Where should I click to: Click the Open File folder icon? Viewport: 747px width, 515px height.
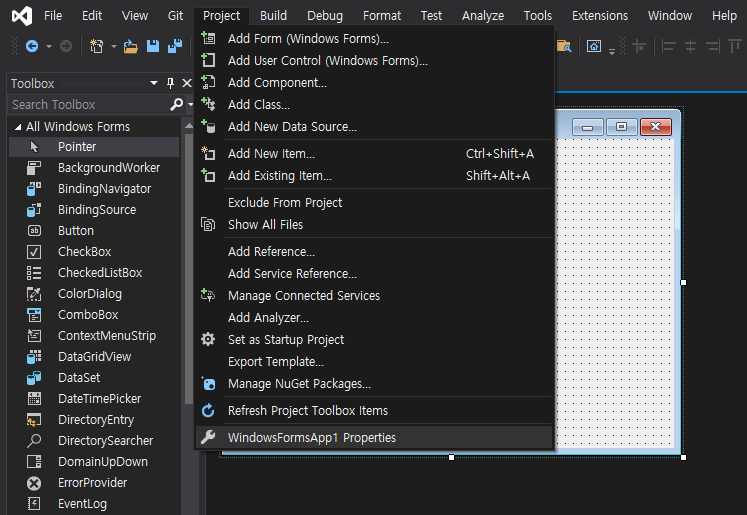pos(131,46)
